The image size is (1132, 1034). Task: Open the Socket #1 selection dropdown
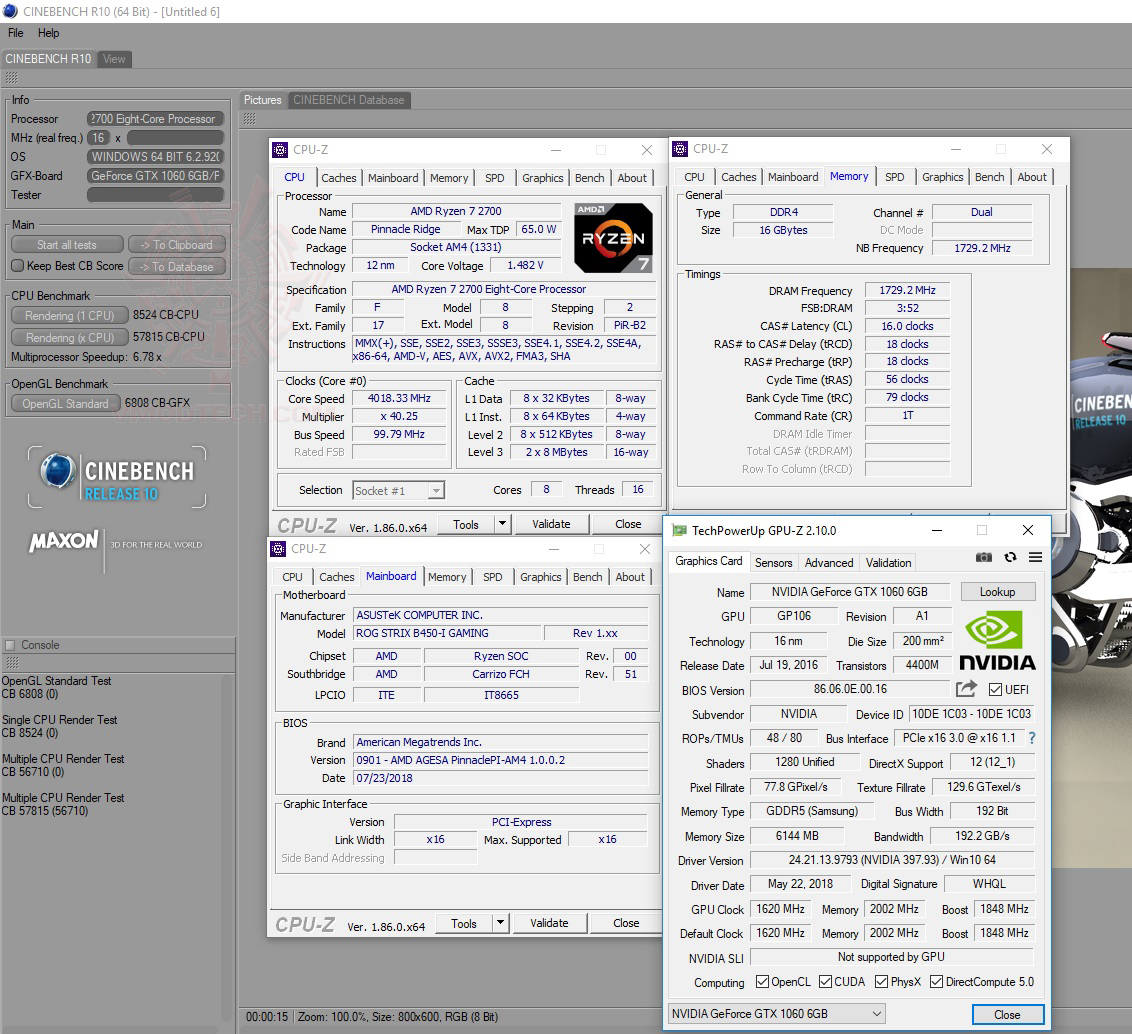point(435,490)
